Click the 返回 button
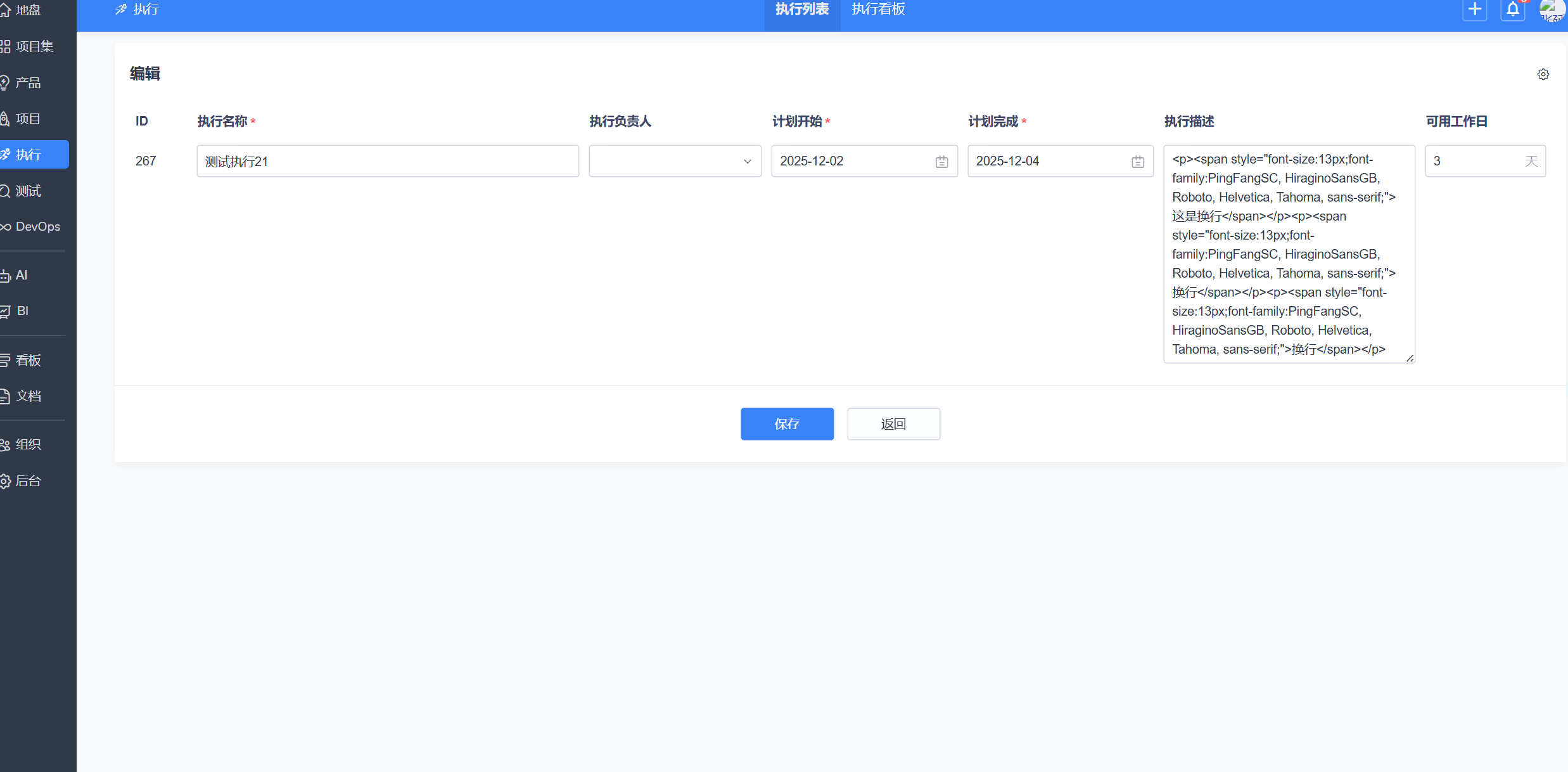 [893, 424]
